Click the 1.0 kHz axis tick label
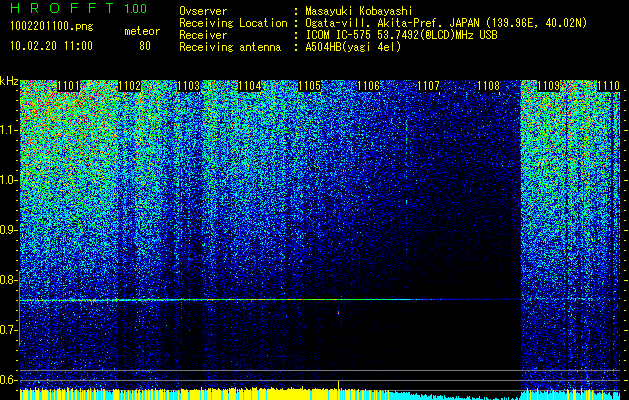The width and height of the screenshot is (629, 400). (x=8, y=180)
